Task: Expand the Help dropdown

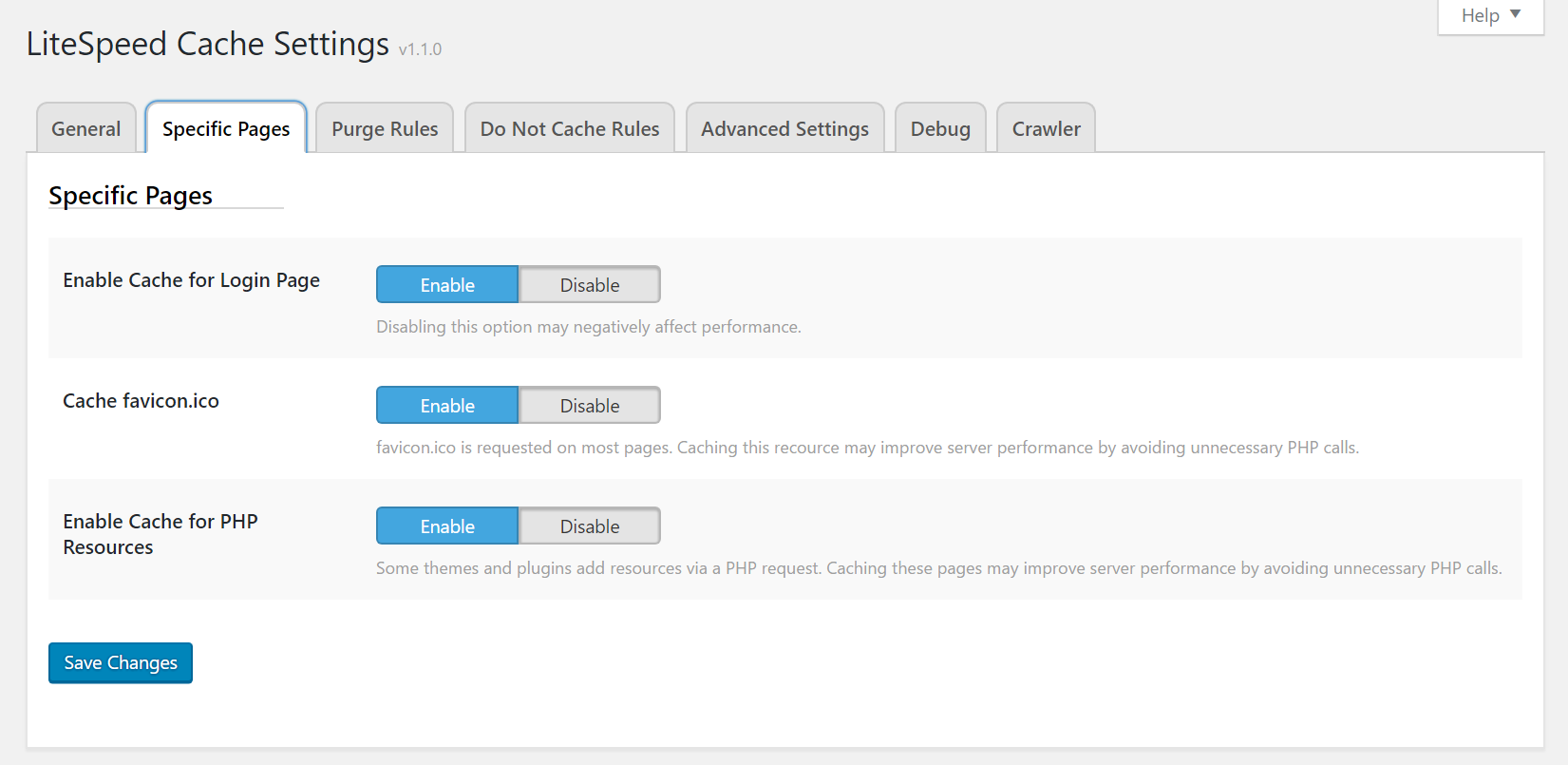Action: (x=1491, y=16)
